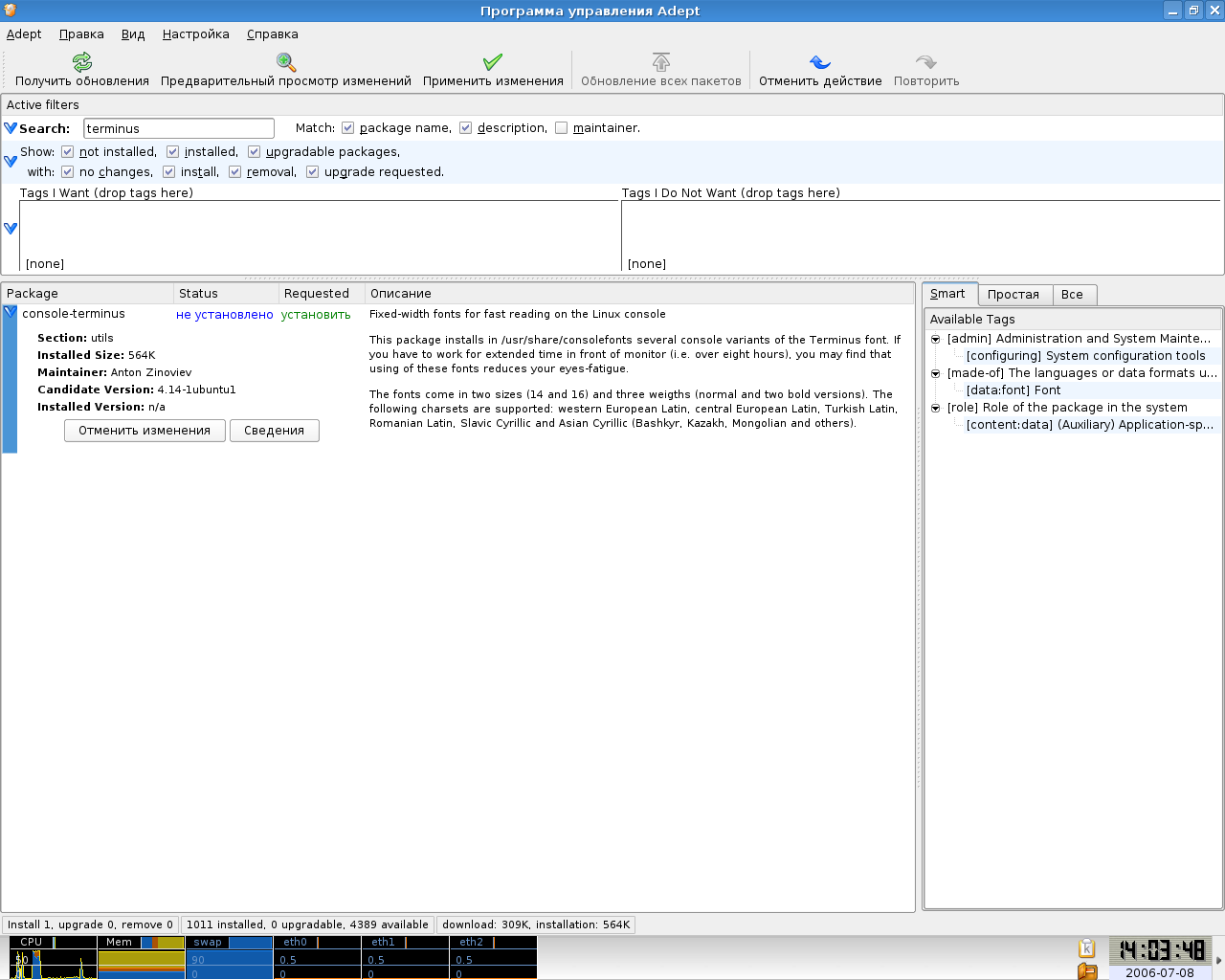This screenshot has height=980, width=1225.
Task: Select the [configuring] System configuration tools tag
Action: click(x=1085, y=356)
